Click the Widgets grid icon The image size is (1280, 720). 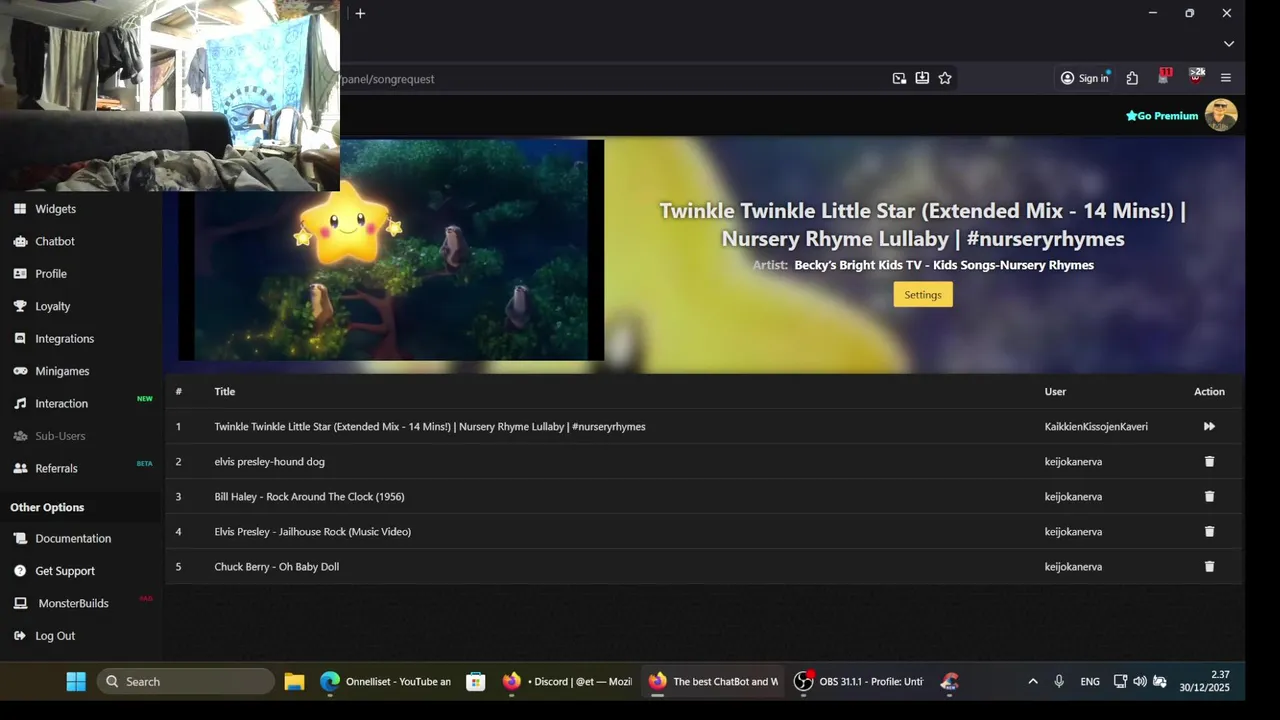pyautogui.click(x=20, y=209)
